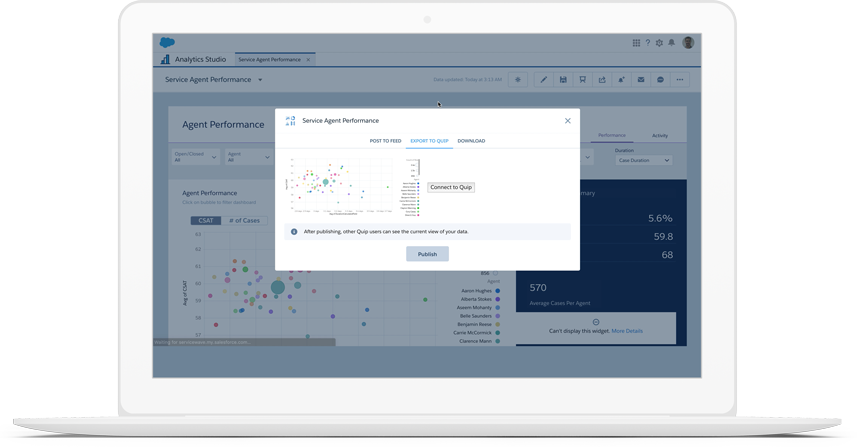Image resolution: width=857 pixels, height=447 pixels.
Task: Click the Analytics Studio bar chart icon
Action: [165, 59]
